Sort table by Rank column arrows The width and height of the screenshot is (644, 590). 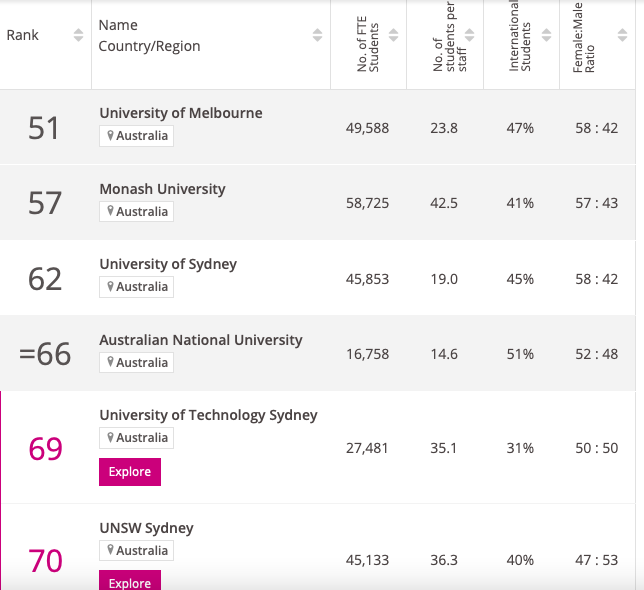coord(78,35)
